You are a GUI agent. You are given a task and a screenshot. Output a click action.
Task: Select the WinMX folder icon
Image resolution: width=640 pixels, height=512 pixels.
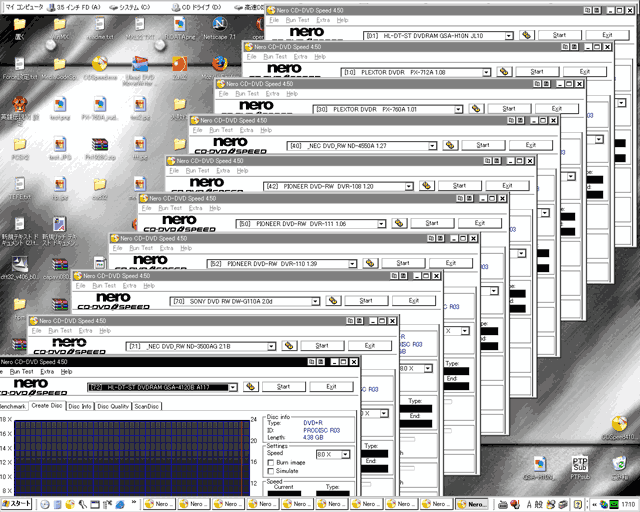60,28
